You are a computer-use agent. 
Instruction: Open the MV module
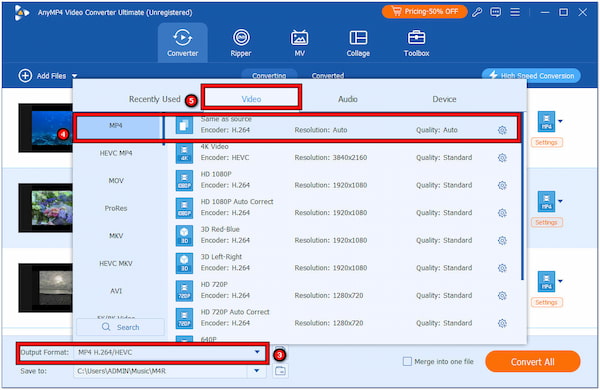(x=299, y=43)
